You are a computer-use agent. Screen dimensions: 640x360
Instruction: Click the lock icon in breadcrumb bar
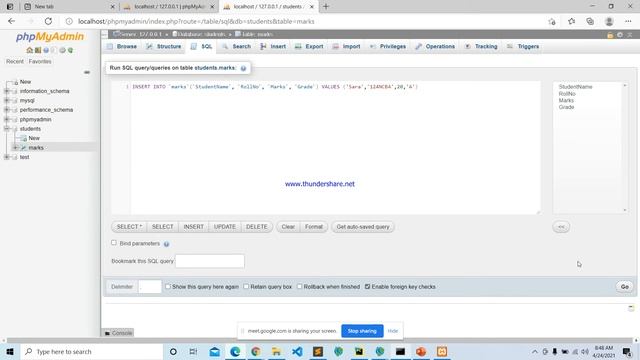[x=610, y=35]
